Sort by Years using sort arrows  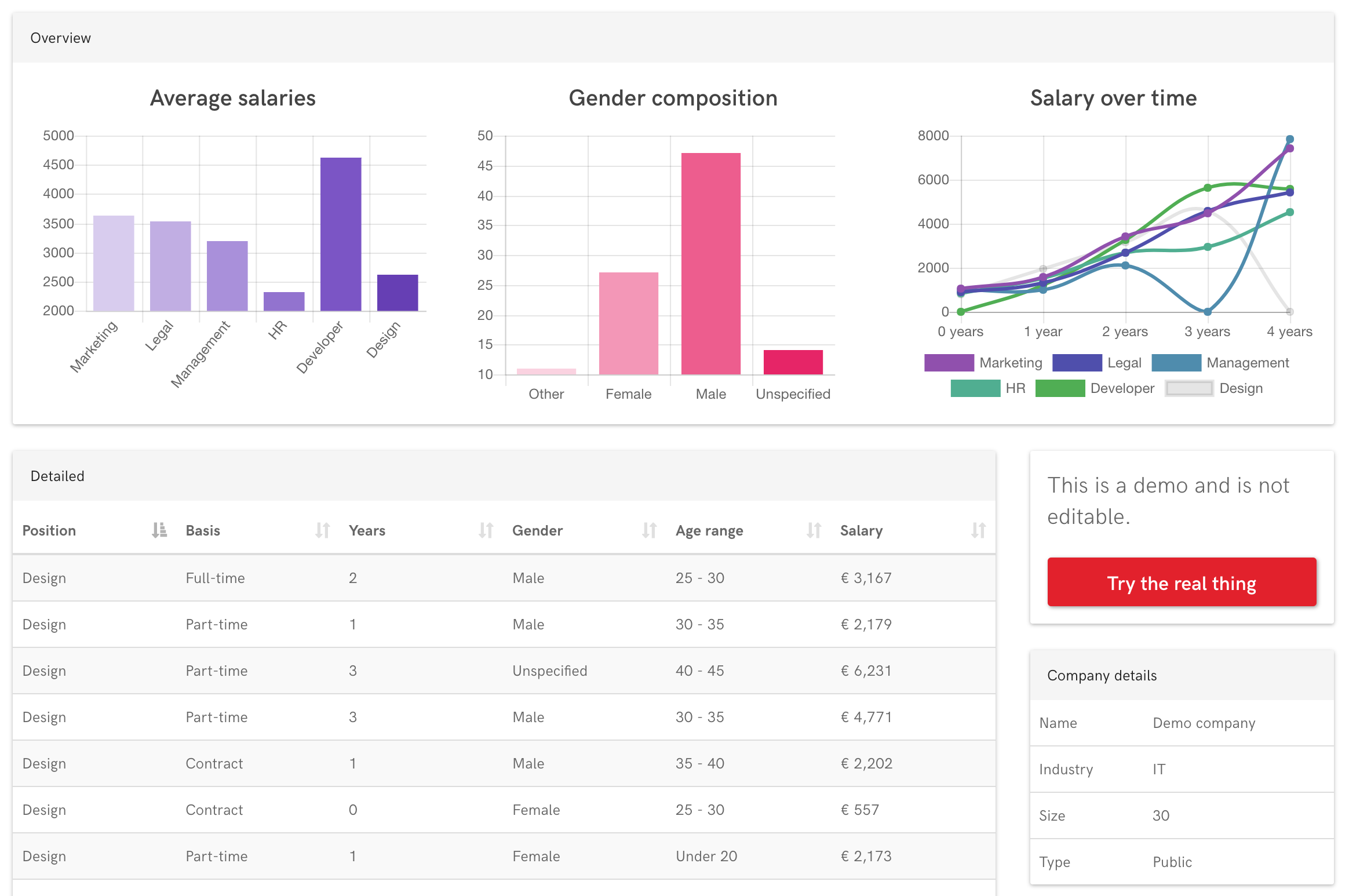[x=486, y=530]
